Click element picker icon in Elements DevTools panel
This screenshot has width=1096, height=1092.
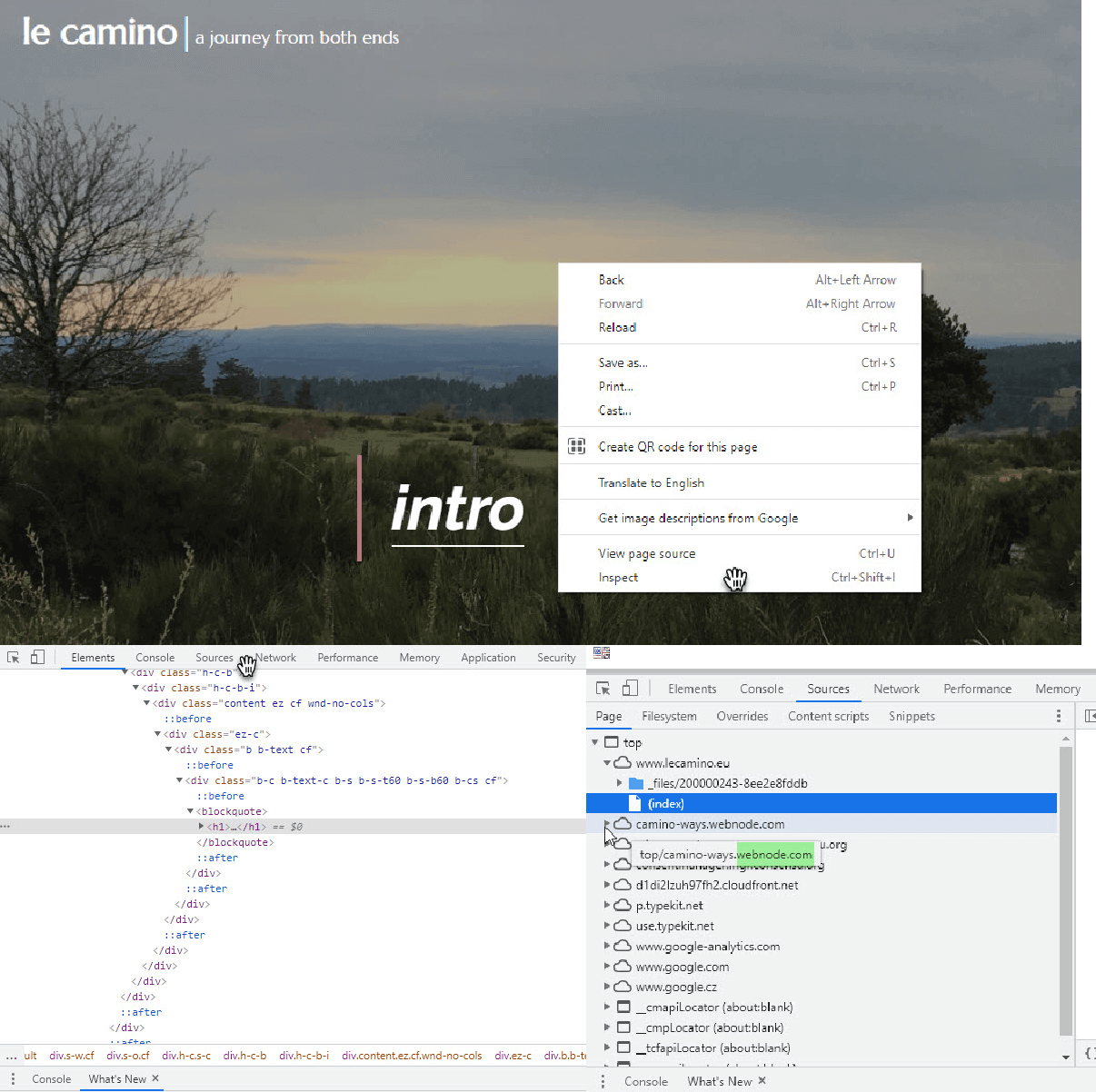[x=14, y=657]
